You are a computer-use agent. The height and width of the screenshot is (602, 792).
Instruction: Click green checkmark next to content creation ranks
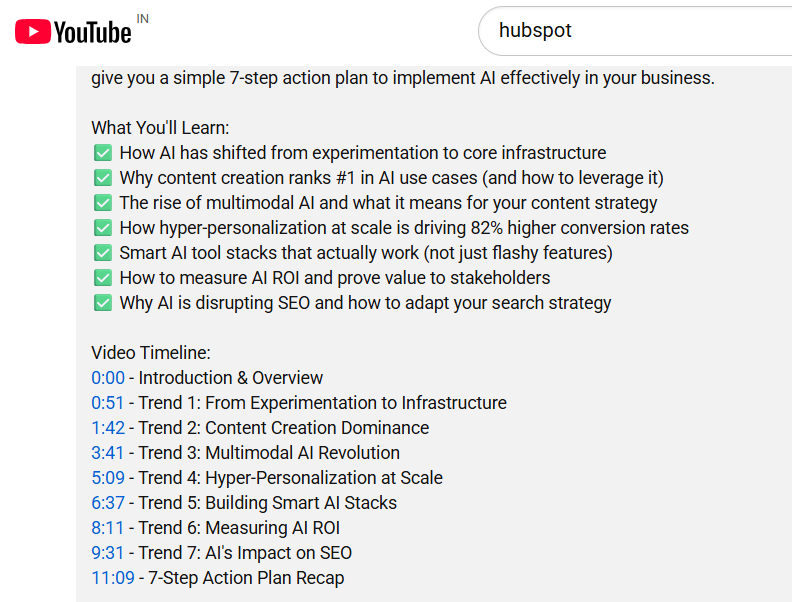pyautogui.click(x=103, y=178)
